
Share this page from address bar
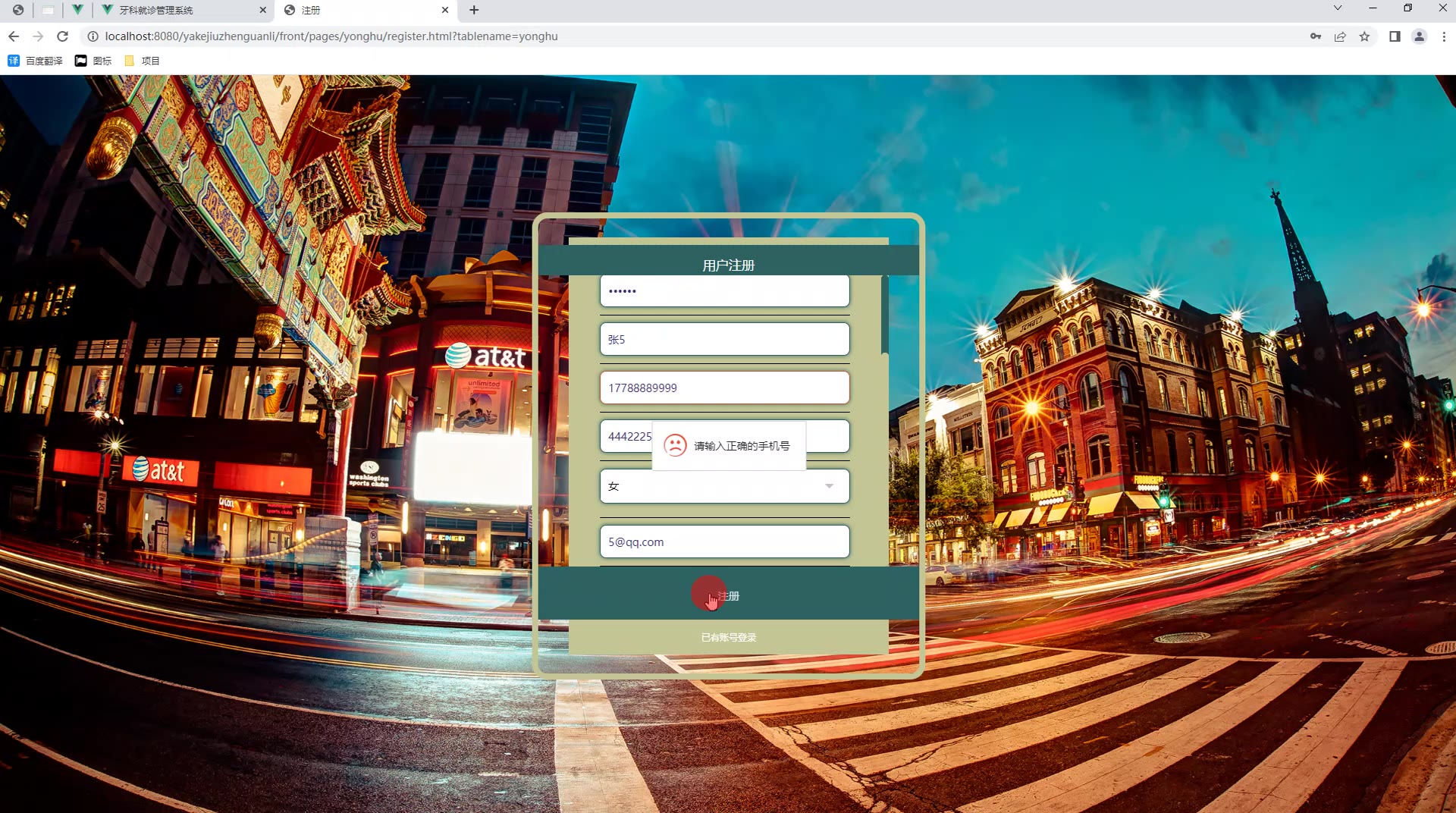coord(1340,36)
